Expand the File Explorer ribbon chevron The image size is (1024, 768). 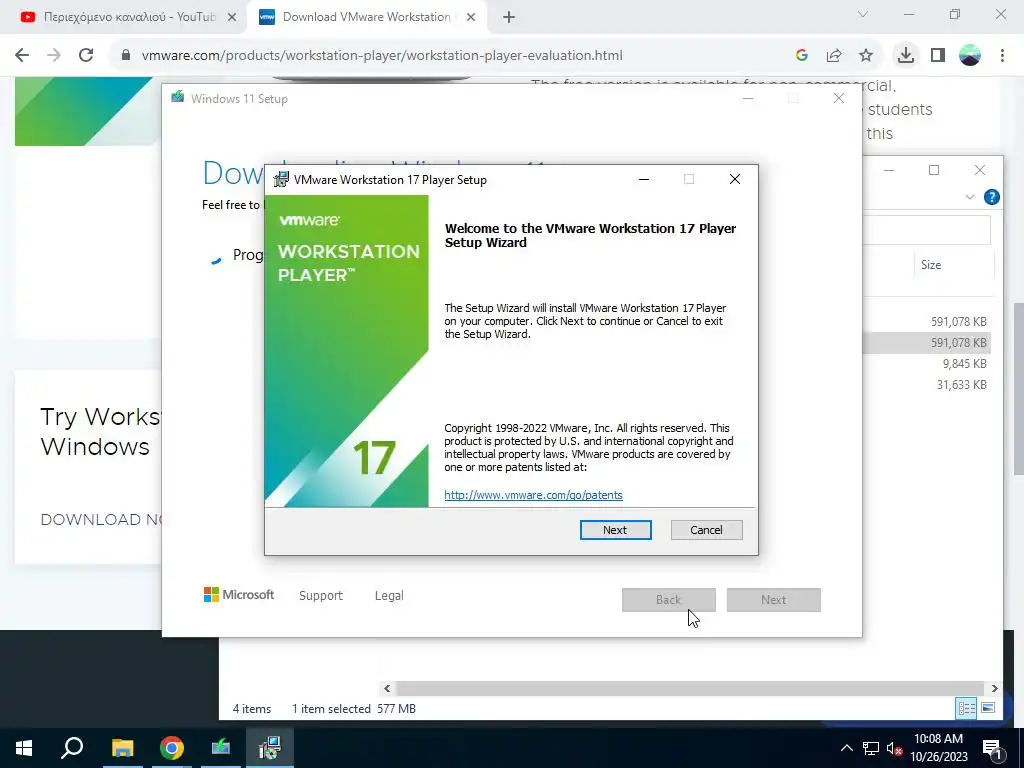(x=970, y=197)
